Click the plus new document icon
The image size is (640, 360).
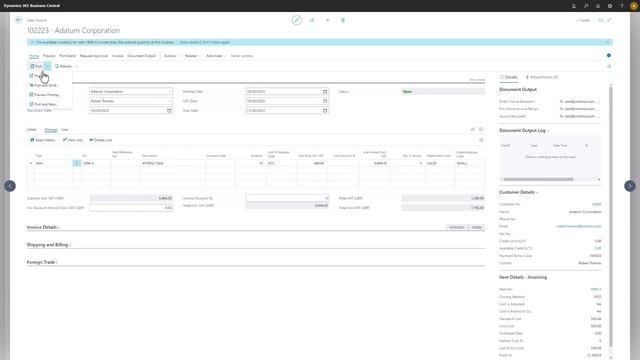coord(327,20)
